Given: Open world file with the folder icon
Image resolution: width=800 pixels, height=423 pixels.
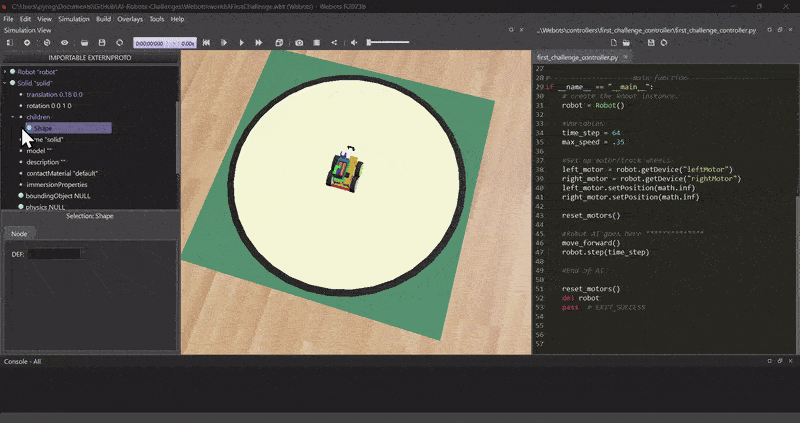Looking at the screenshot, I should (85, 43).
